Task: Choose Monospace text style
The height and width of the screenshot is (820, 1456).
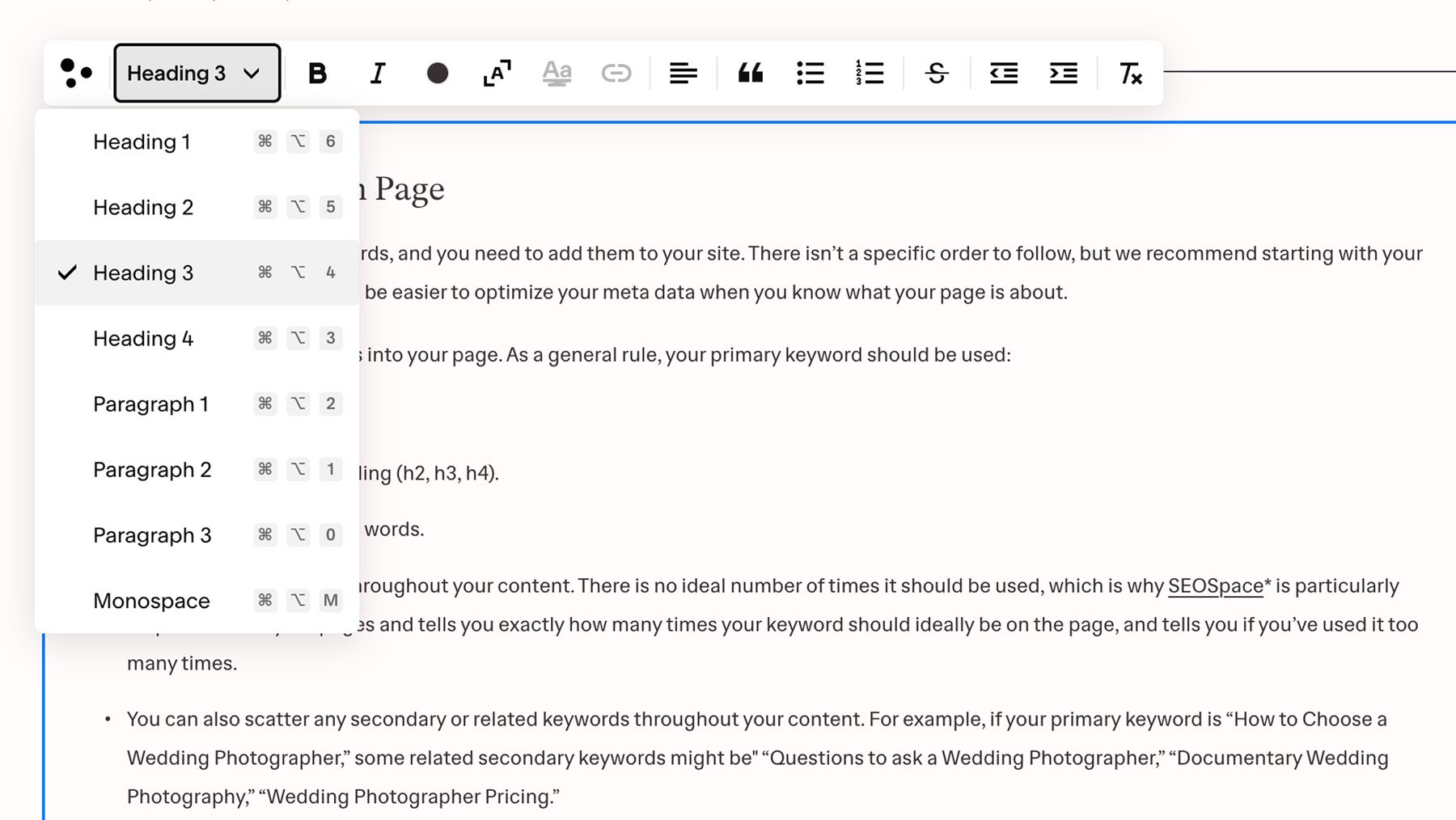Action: pos(197,600)
